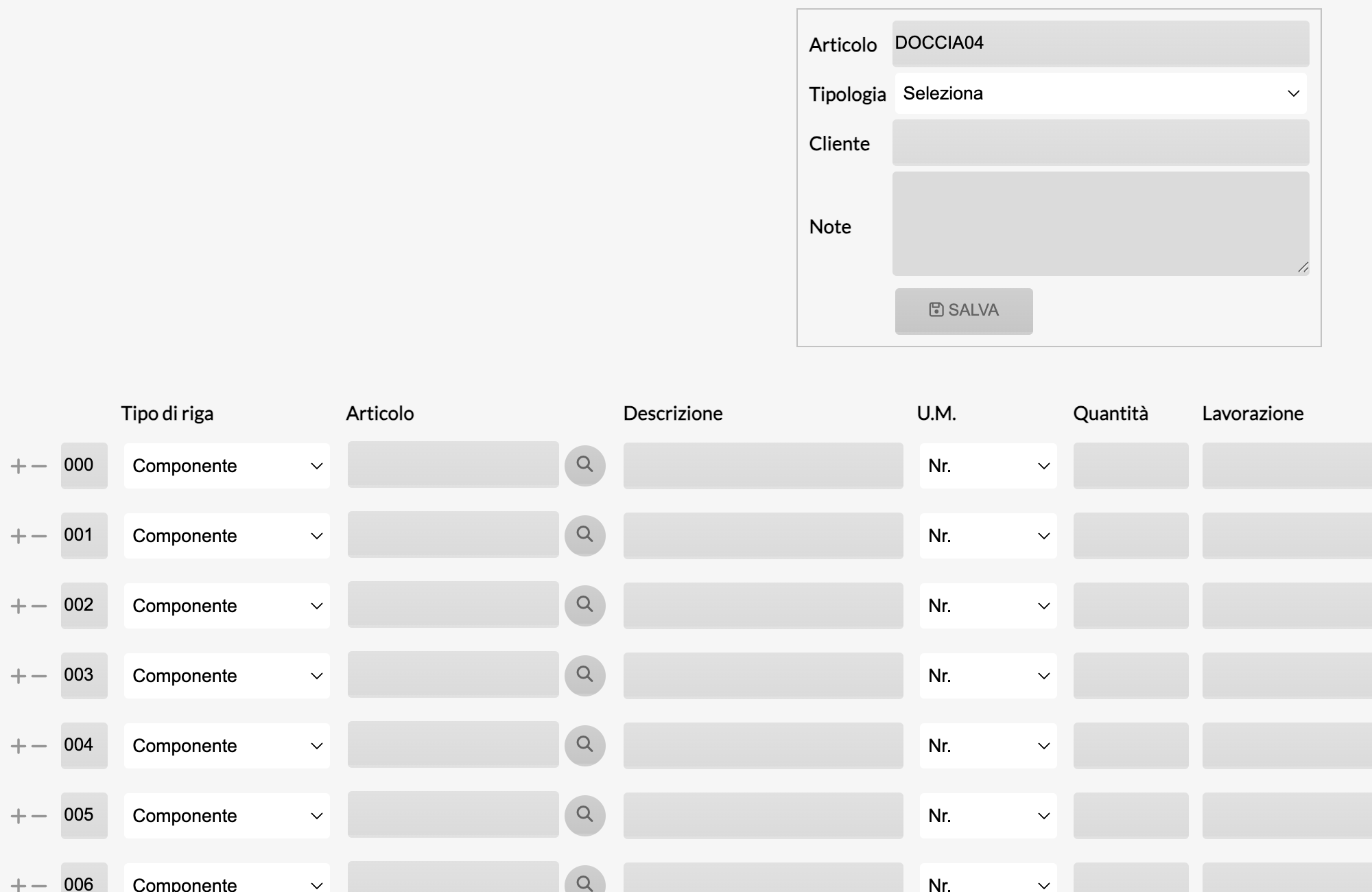Click the minus icon on row 004
Viewport: 1372px width, 892px height.
click(39, 746)
